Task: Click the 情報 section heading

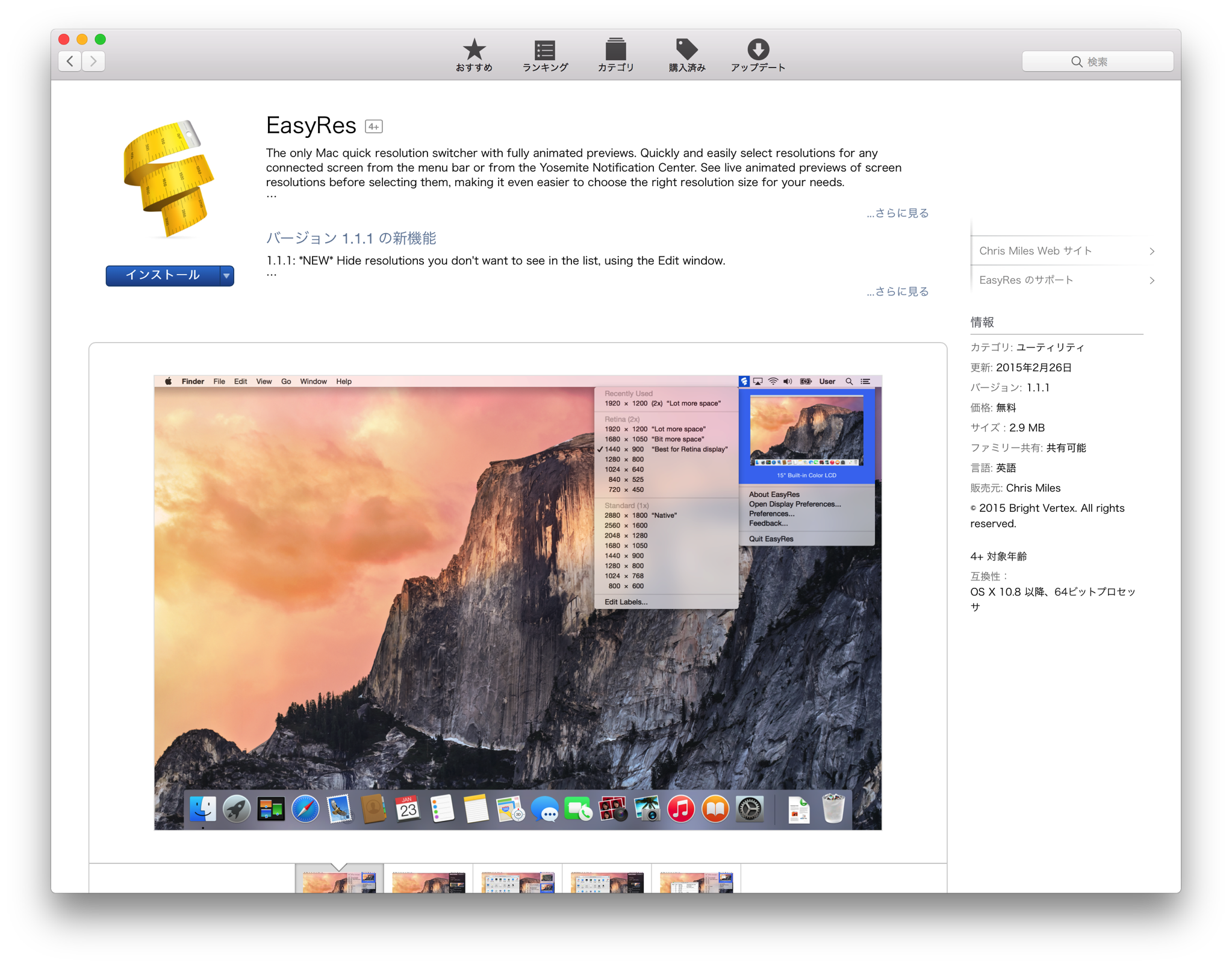Action: (x=982, y=322)
